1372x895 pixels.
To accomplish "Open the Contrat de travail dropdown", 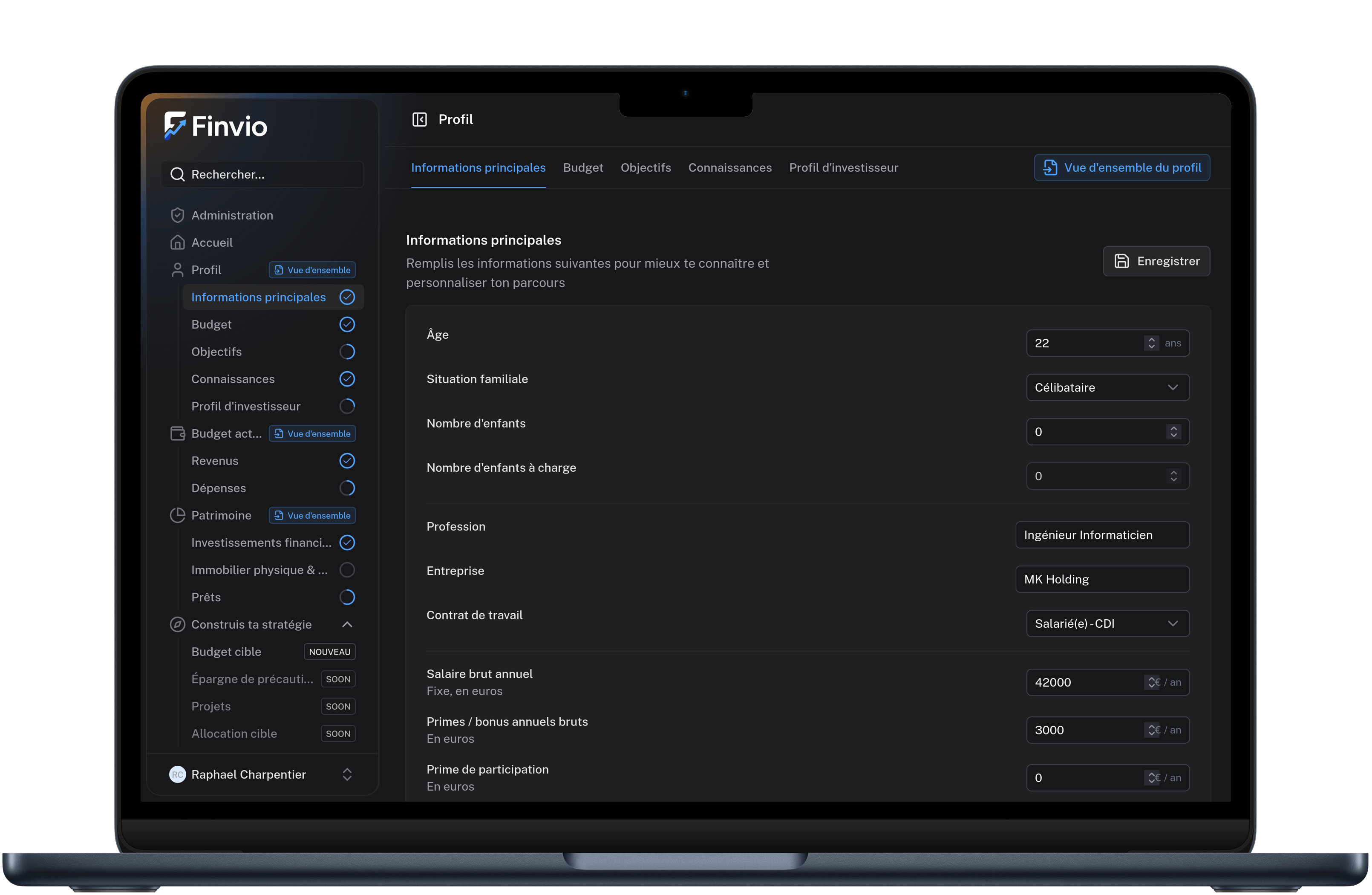I will [x=1107, y=624].
